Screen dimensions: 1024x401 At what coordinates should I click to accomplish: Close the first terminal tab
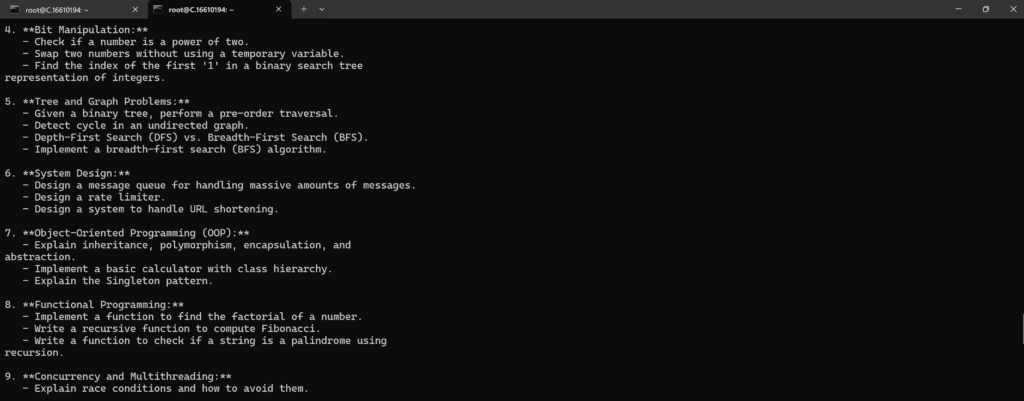pyautogui.click(x=135, y=9)
